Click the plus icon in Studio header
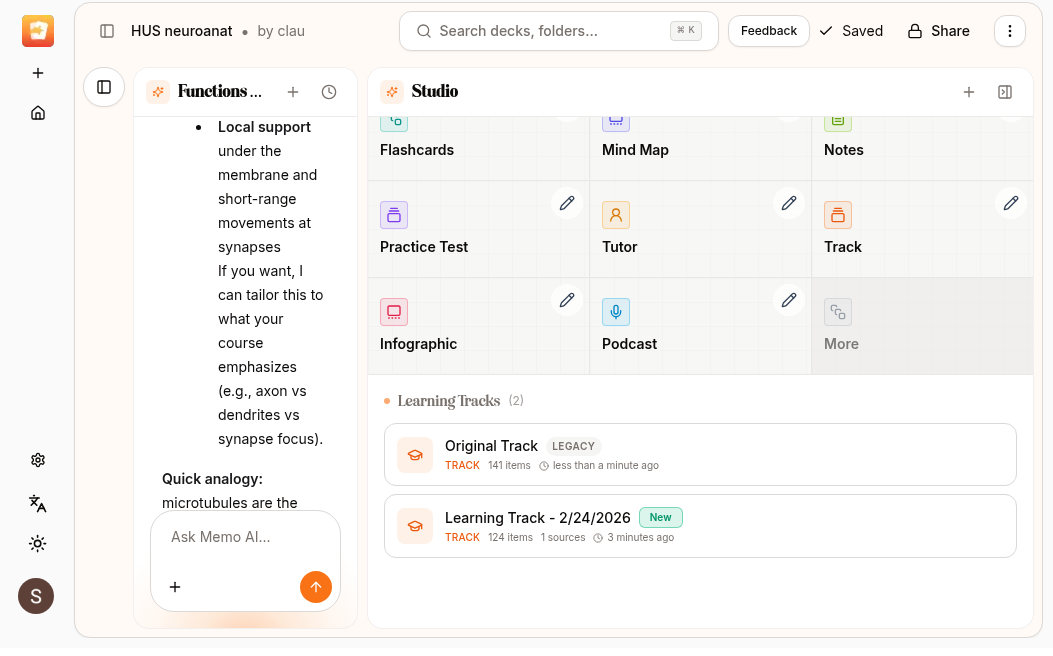1053x656 pixels. tap(969, 92)
